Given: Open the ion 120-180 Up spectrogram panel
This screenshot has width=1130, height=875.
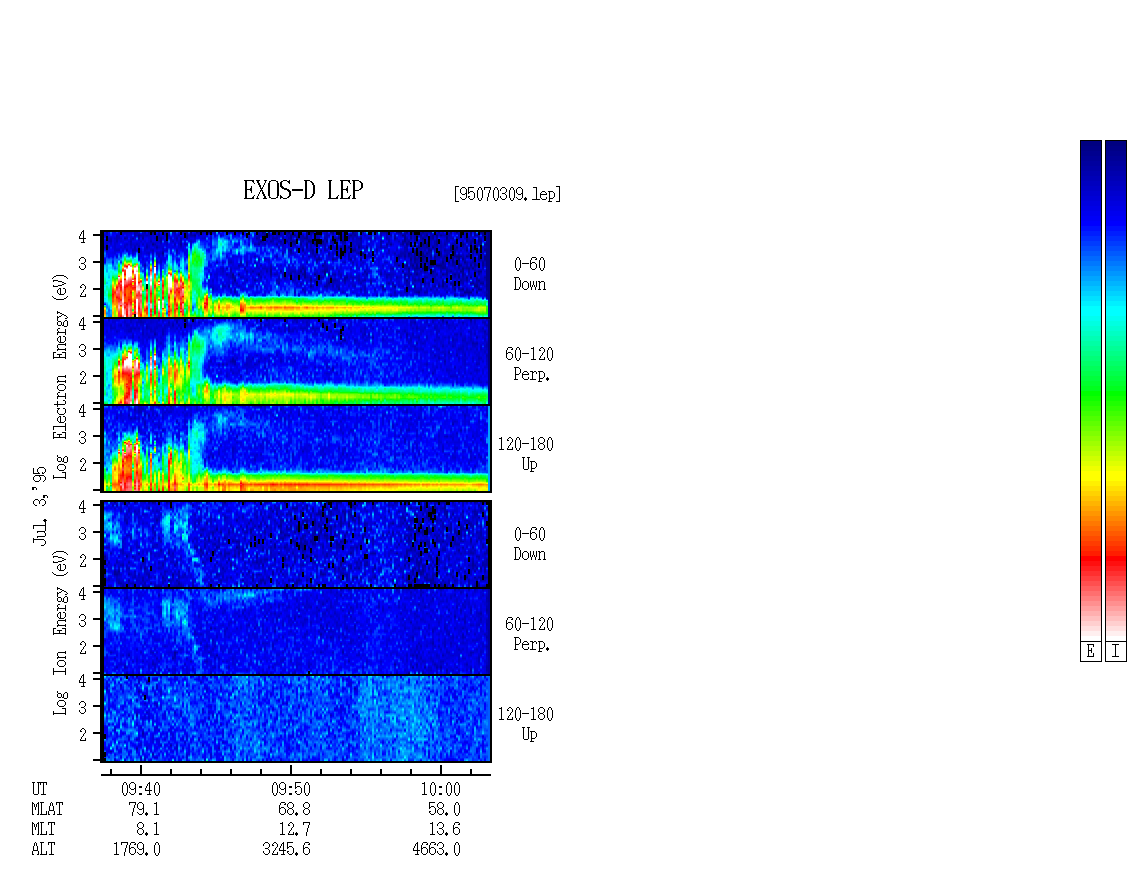Looking at the screenshot, I should click(296, 719).
